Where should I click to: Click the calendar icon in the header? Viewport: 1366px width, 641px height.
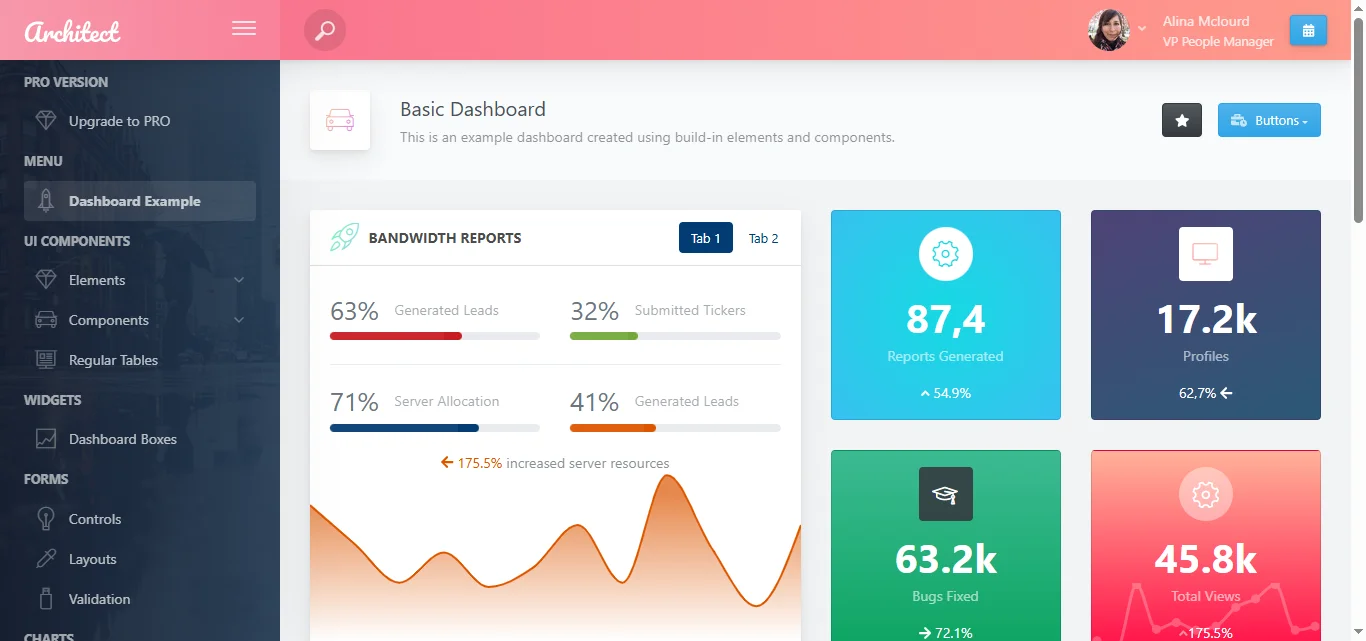[x=1308, y=29]
